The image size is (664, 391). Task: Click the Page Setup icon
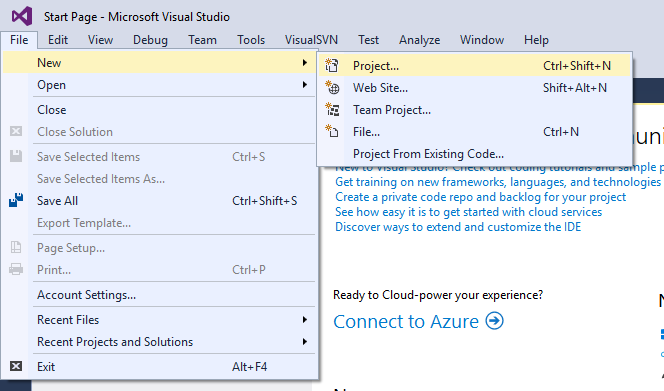(x=16, y=247)
